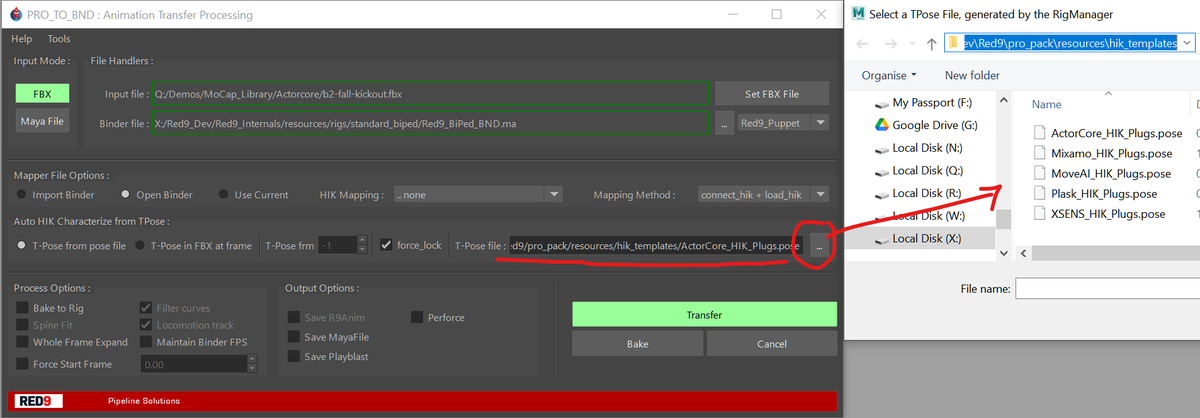
Task: Enable the Force Start Frame checkbox
Action: pos(22,364)
